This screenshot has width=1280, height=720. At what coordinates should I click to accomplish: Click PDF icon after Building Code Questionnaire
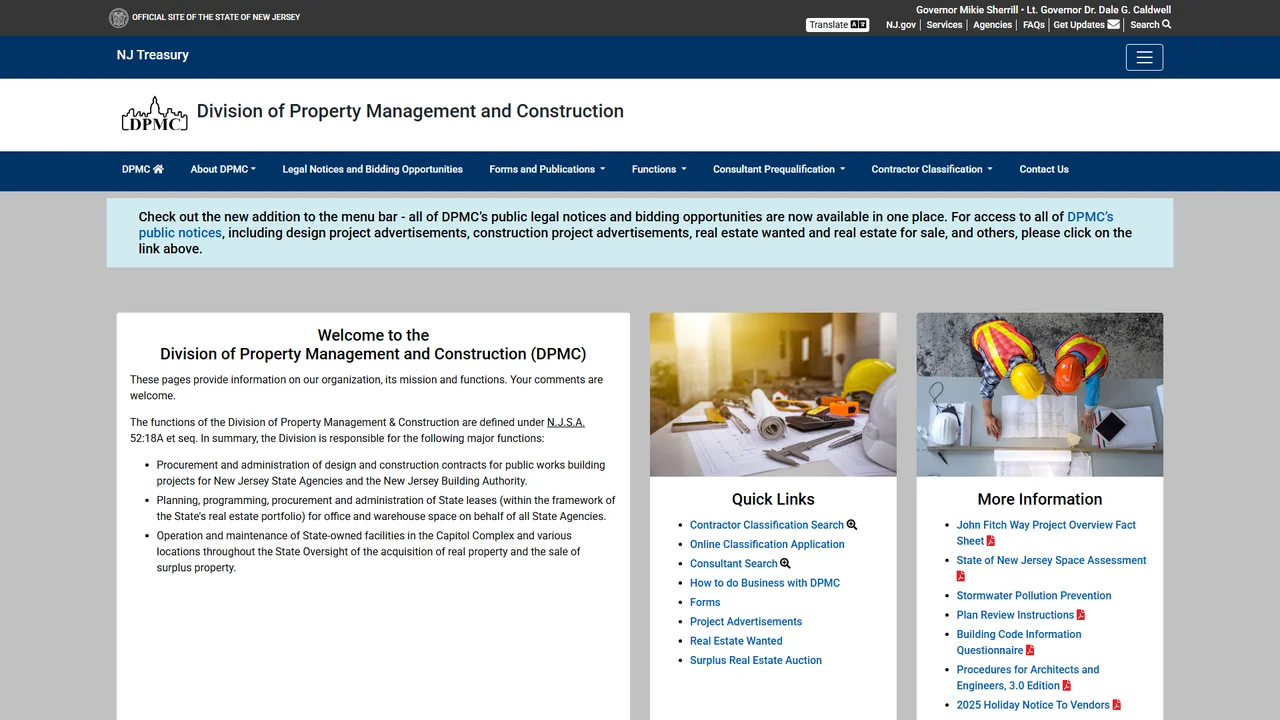(x=1030, y=651)
